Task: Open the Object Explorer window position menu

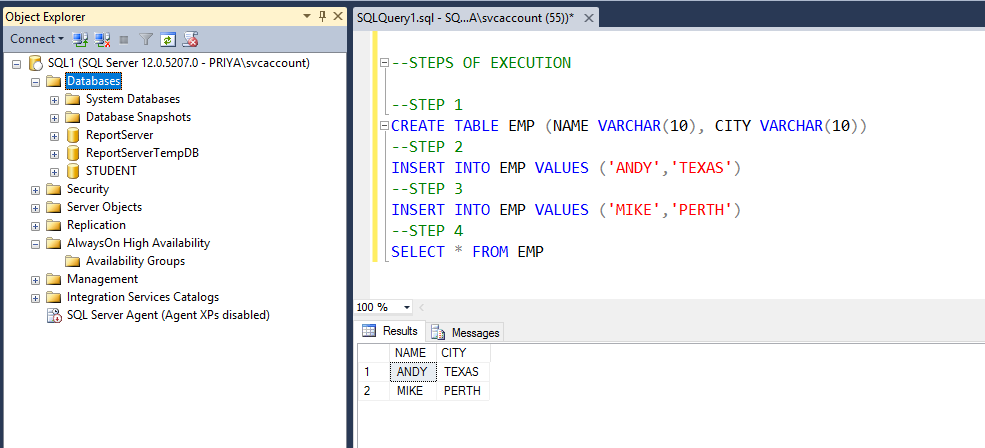Action: (x=306, y=17)
